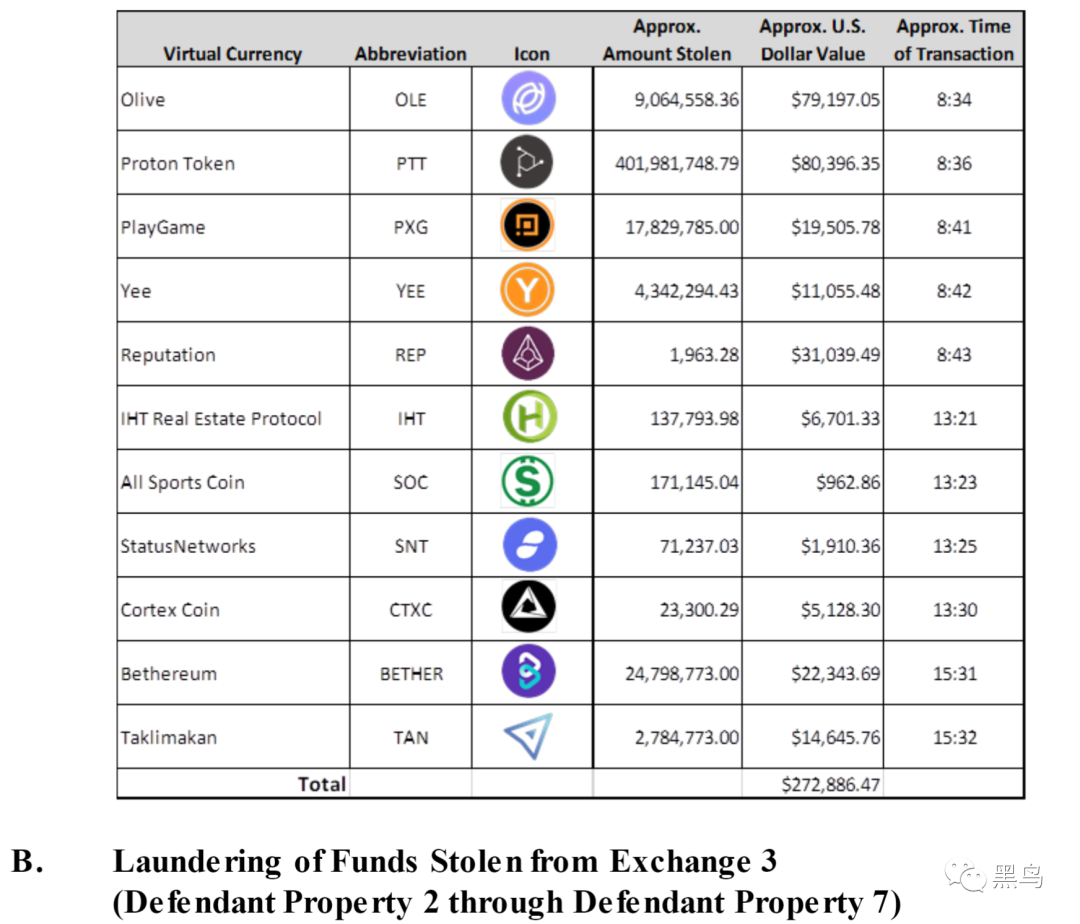Click the Taklimakan paper plane icon
Screen dimensions: 1080x924
(529, 736)
